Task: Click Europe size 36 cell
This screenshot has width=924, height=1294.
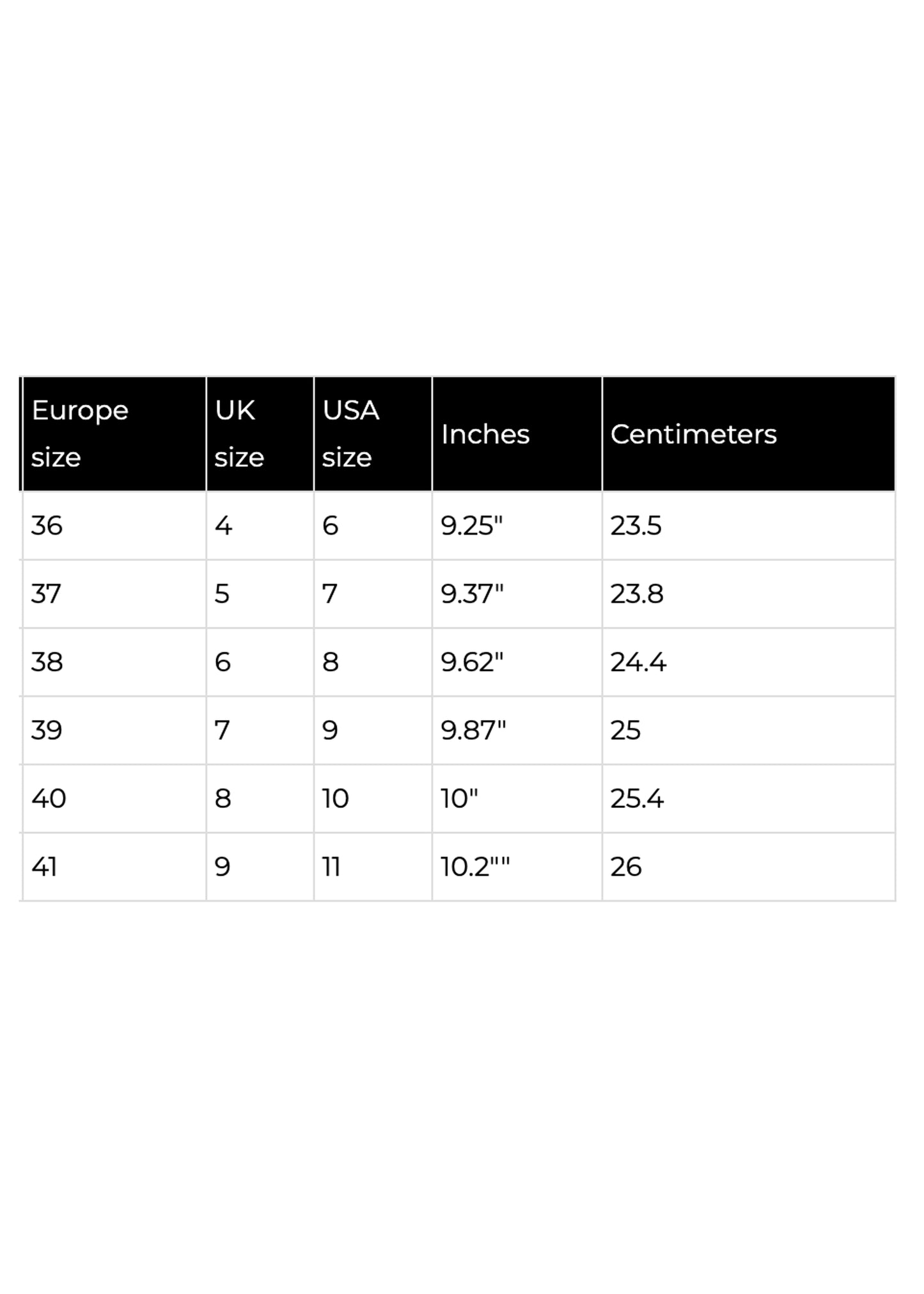Action: 47,526
